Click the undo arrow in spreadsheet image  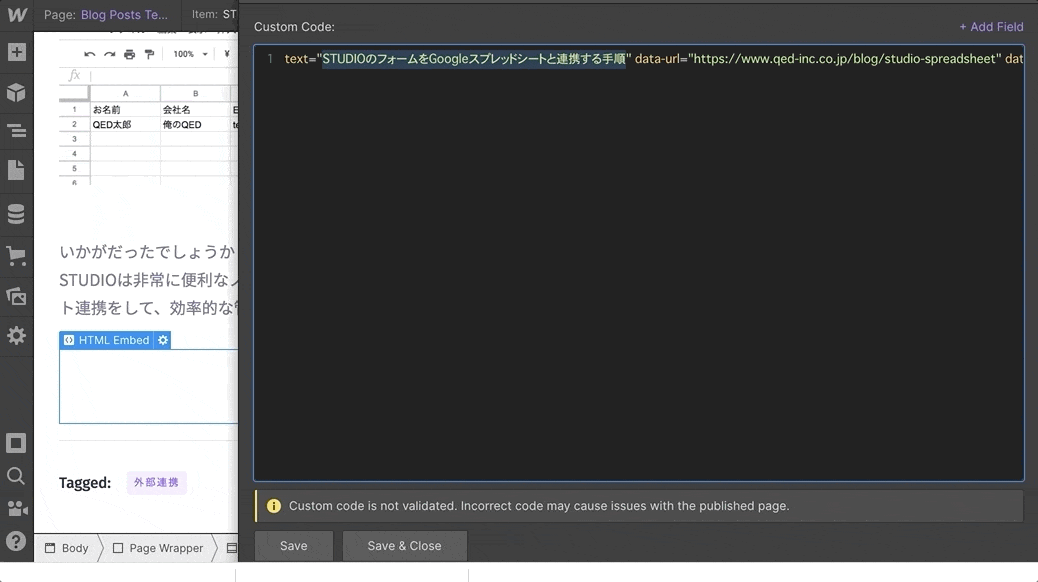[x=89, y=54]
